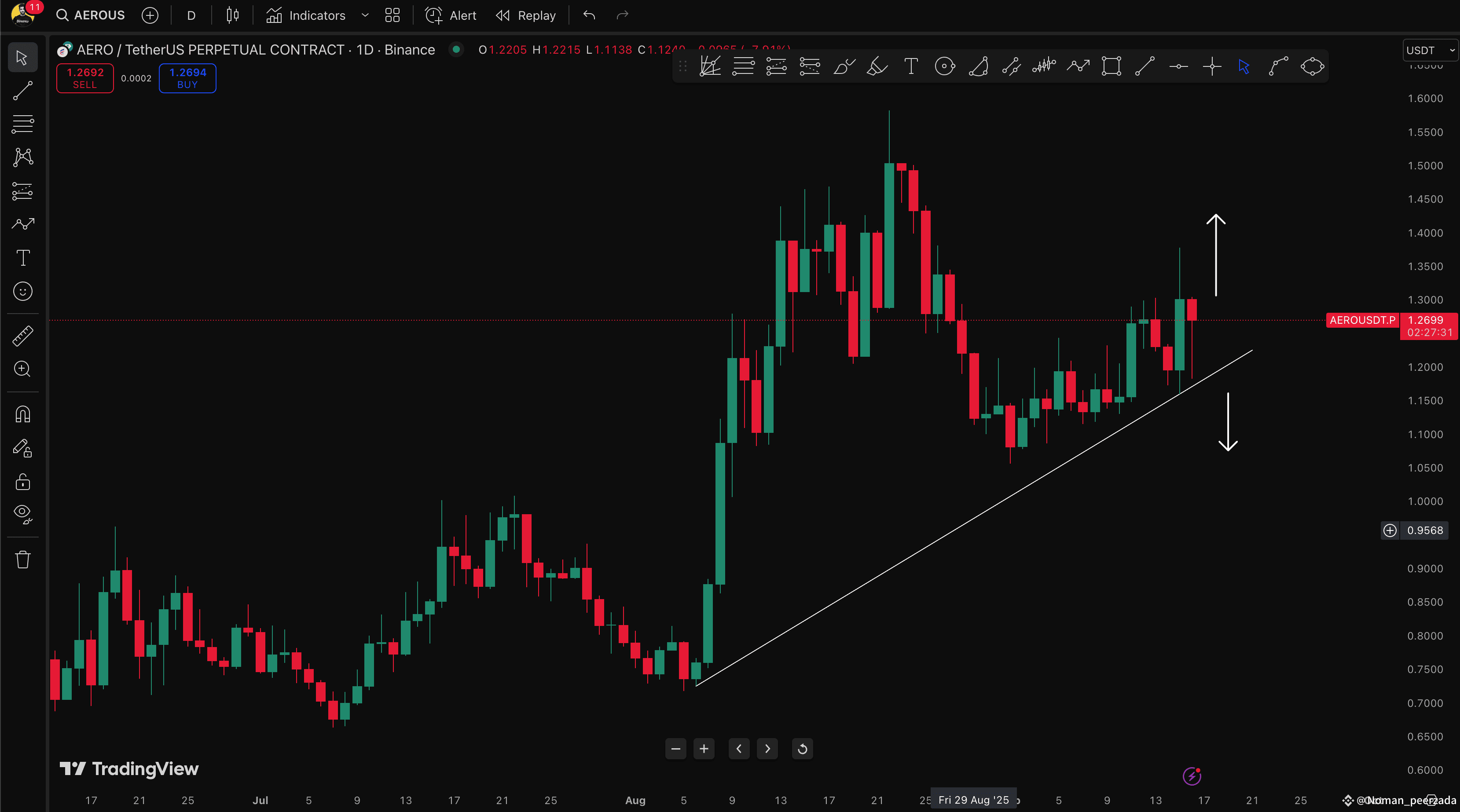The height and width of the screenshot is (812, 1460).
Task: Select the trend line tool in floating toolbar
Action: tap(1145, 66)
